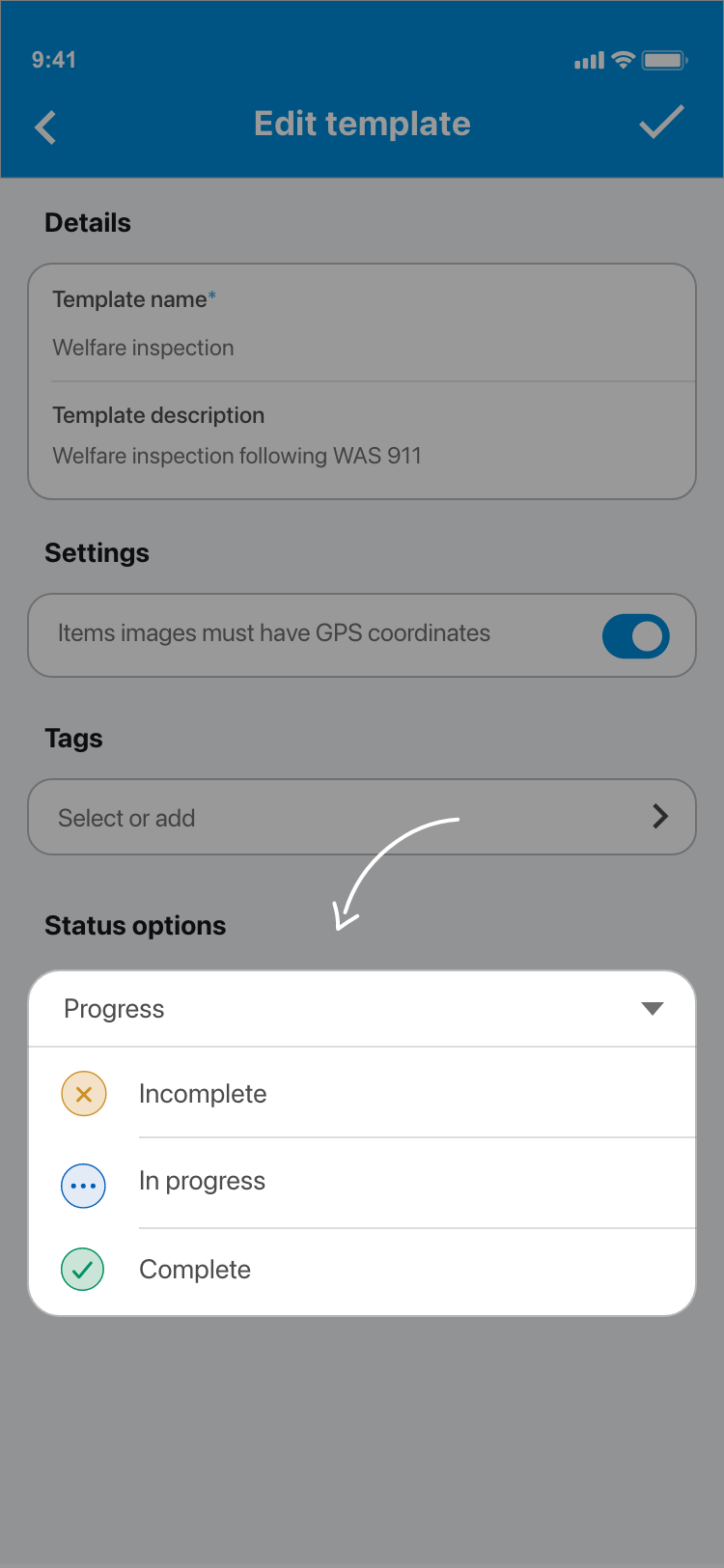
Task: Collapse the Progress dropdown arrow
Action: pos(653,1008)
